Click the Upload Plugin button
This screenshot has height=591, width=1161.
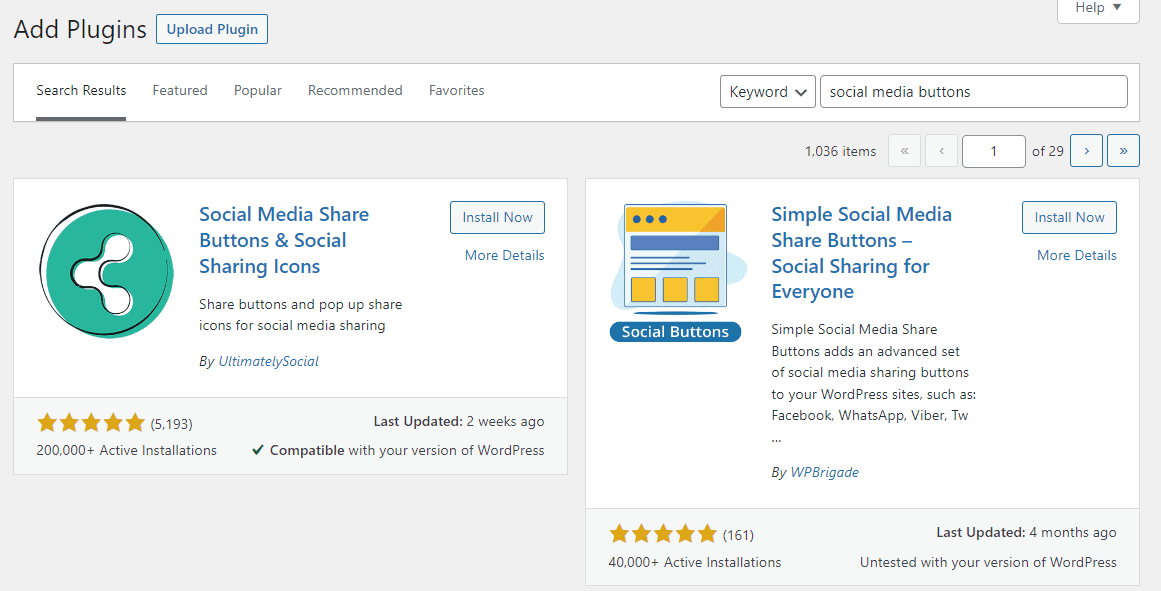[212, 30]
